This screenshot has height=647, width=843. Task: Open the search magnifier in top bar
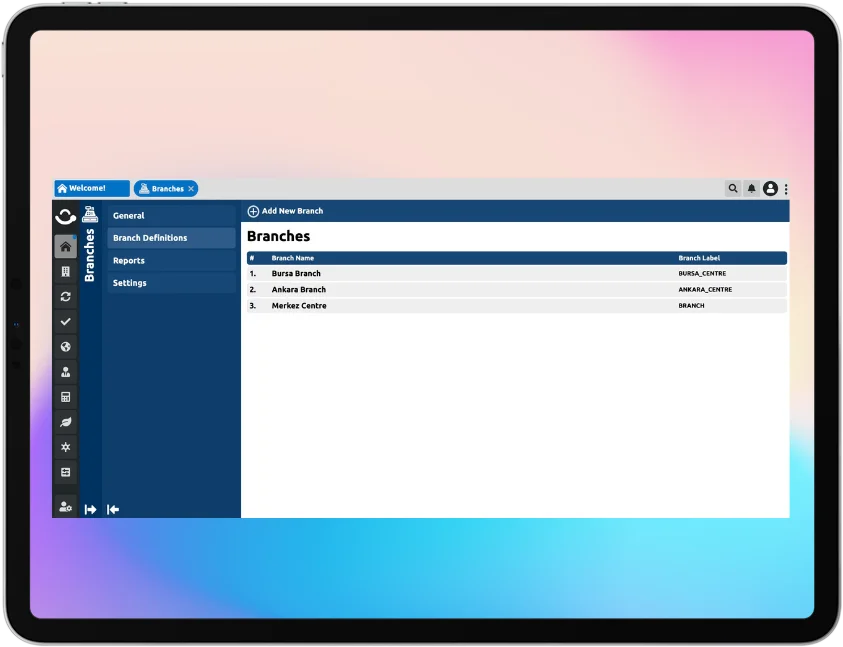pyautogui.click(x=733, y=188)
